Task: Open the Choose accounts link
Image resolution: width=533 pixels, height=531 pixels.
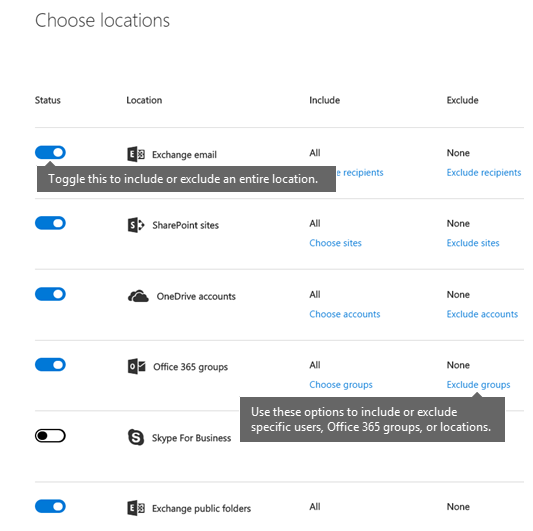Action: (x=345, y=314)
